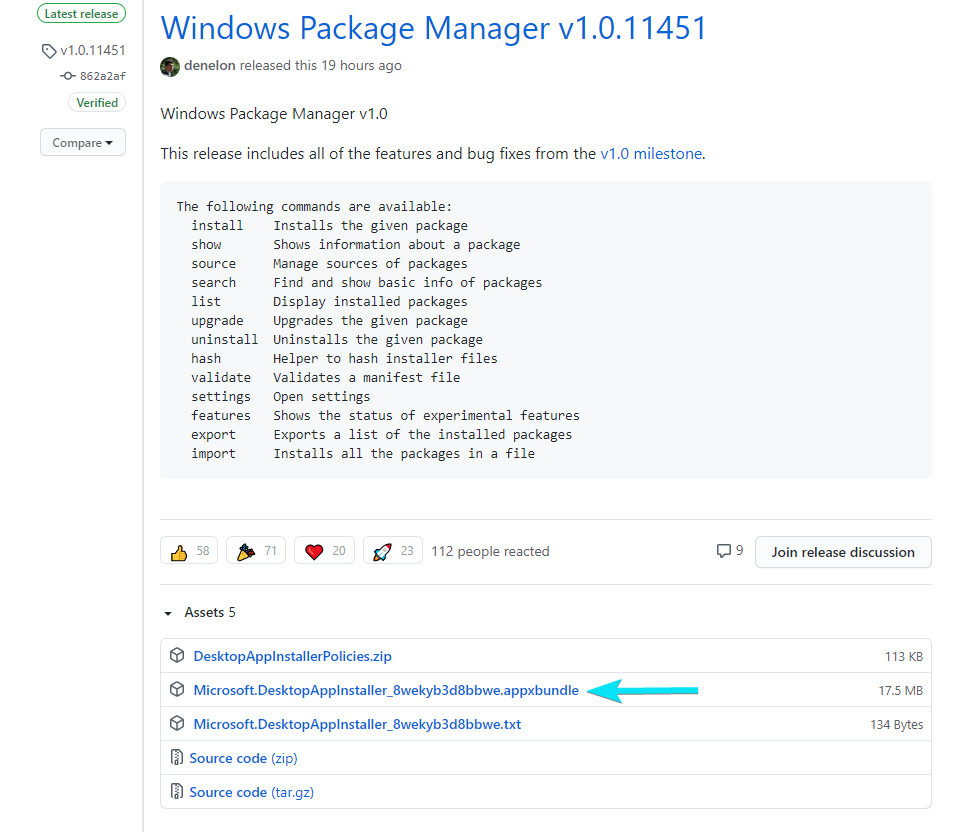The width and height of the screenshot is (978, 832).
Task: Click the tag icon beside v1.0.11451
Action: pyautogui.click(x=49, y=49)
